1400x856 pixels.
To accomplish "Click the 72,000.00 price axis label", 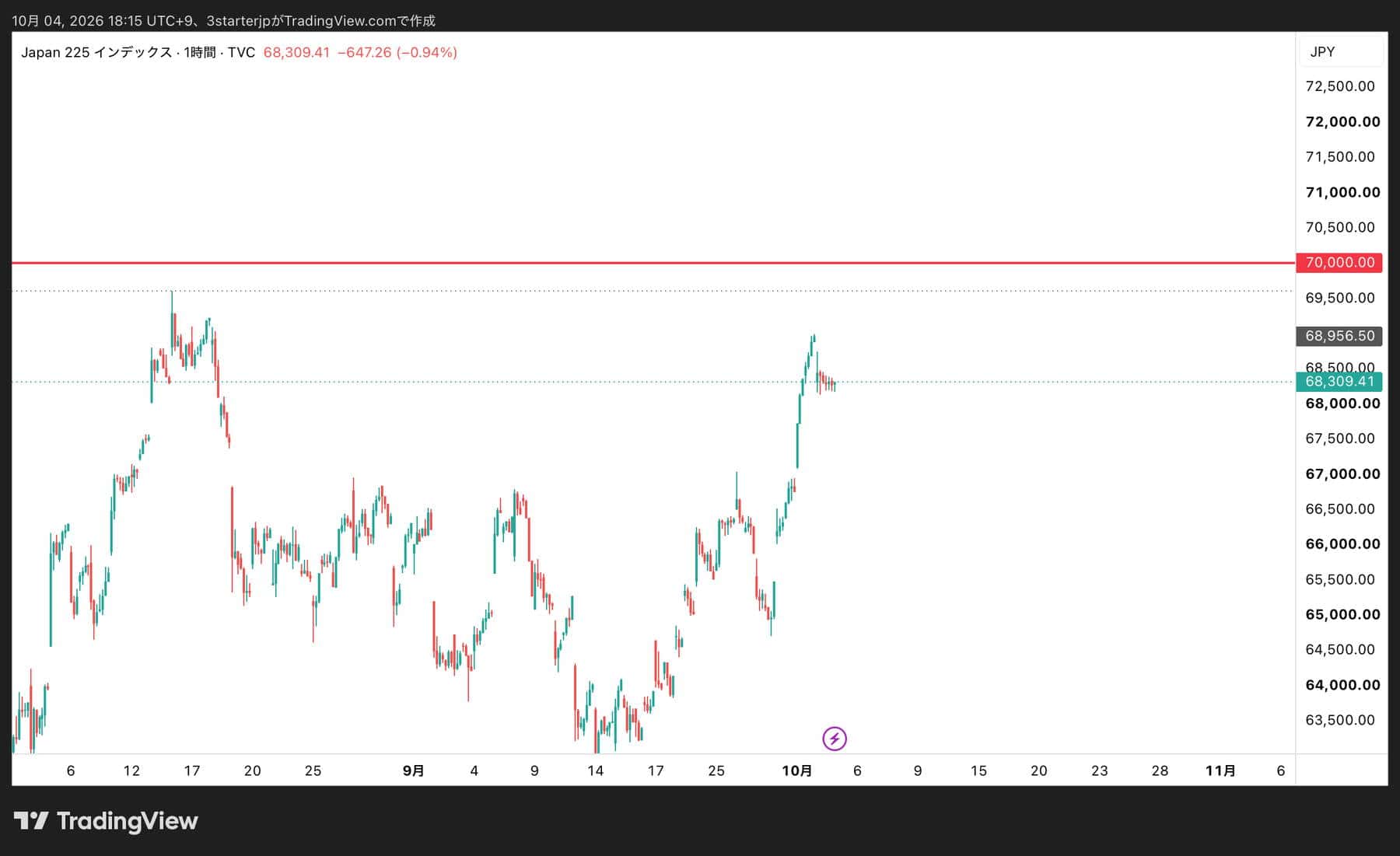I will point(1342,121).
